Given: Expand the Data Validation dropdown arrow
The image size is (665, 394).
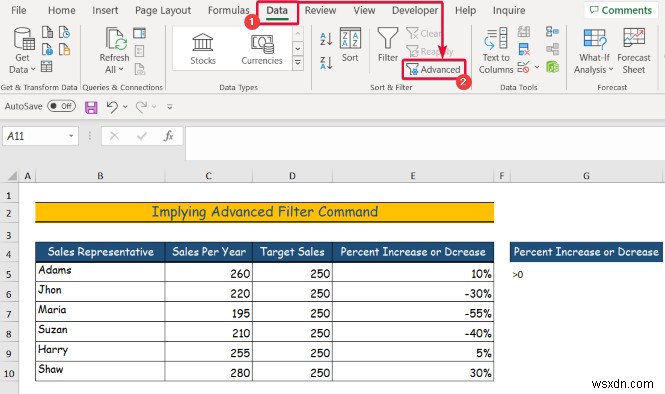Looking at the screenshot, I should click(x=537, y=67).
